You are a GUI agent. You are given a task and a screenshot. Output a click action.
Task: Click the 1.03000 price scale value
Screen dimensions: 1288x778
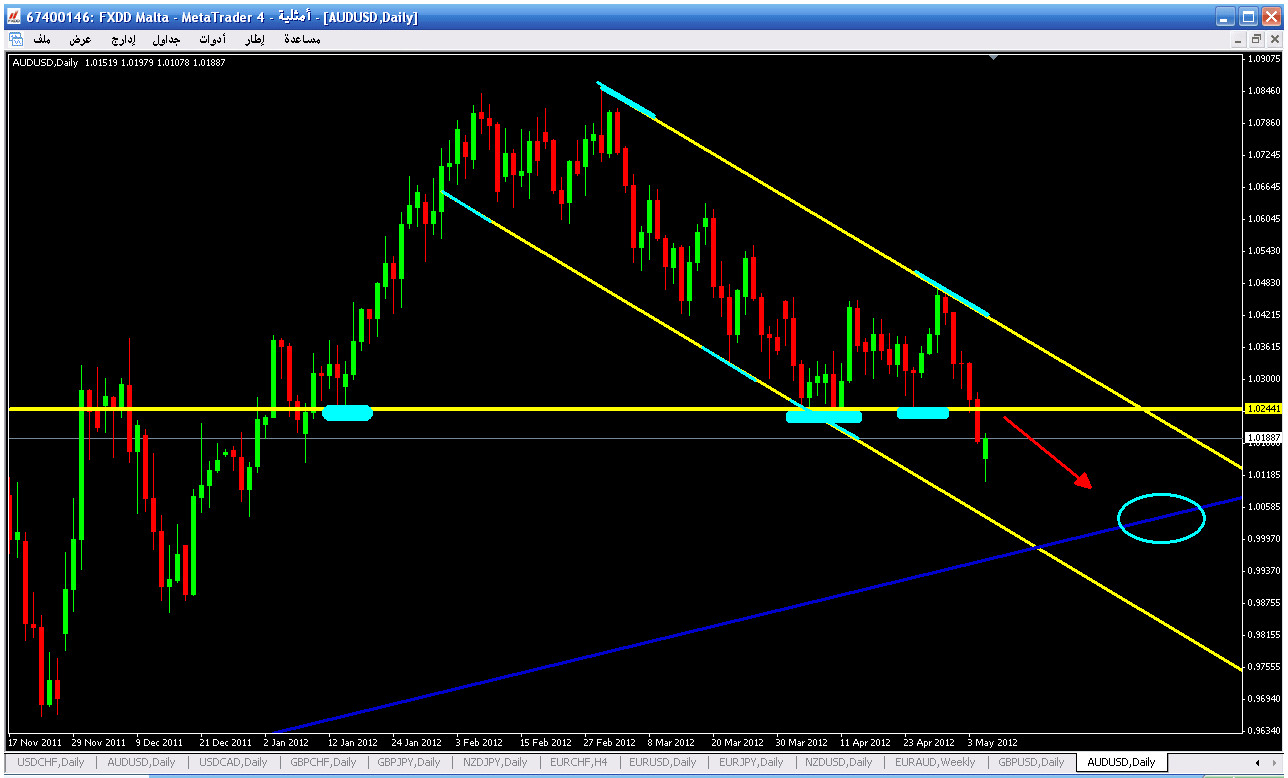[1263, 379]
